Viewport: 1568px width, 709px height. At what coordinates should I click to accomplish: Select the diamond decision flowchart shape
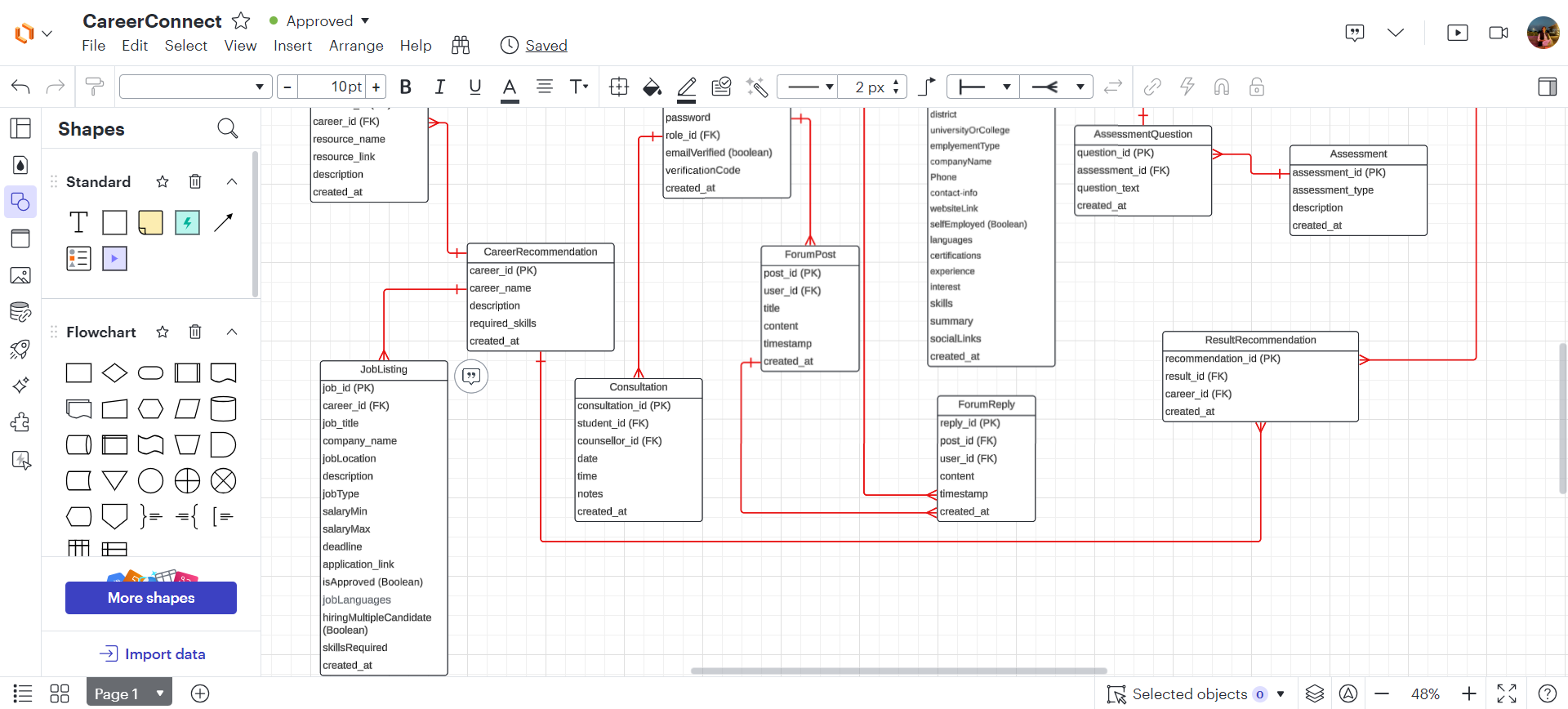click(114, 373)
